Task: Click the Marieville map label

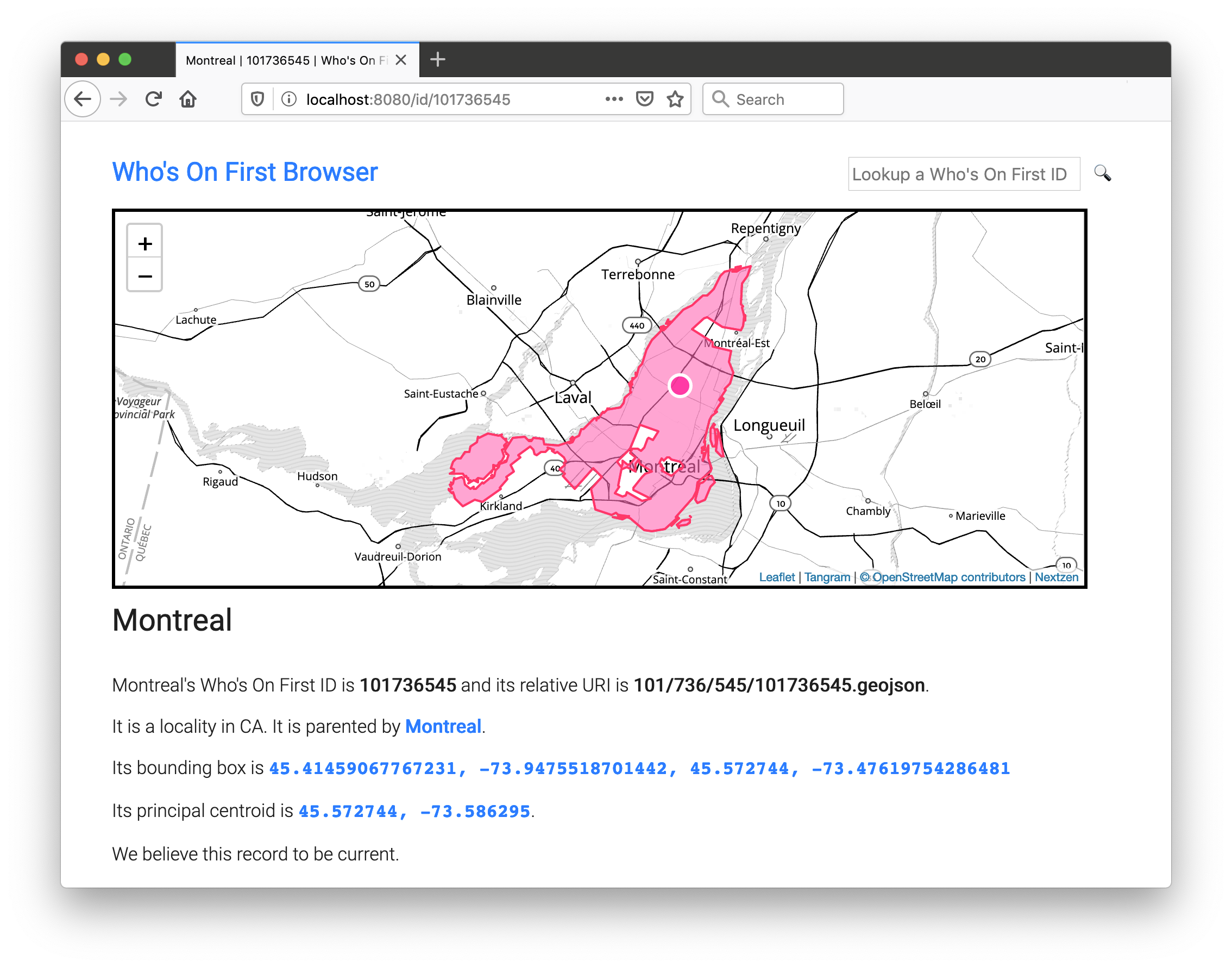Action: (980, 516)
